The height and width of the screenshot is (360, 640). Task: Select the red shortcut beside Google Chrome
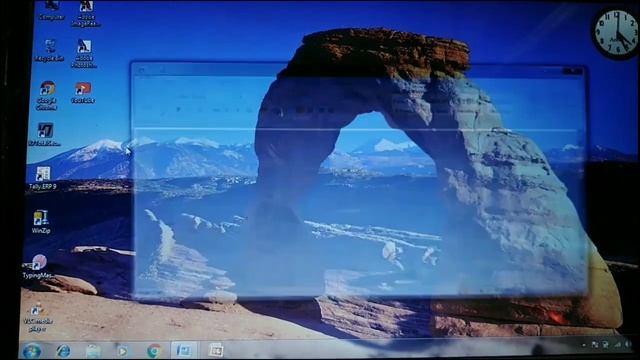[x=83, y=93]
